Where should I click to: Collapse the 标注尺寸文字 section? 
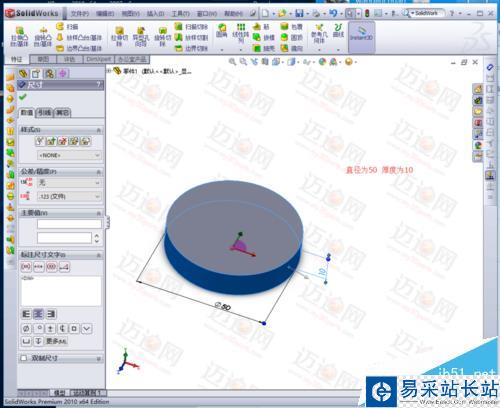point(99,255)
